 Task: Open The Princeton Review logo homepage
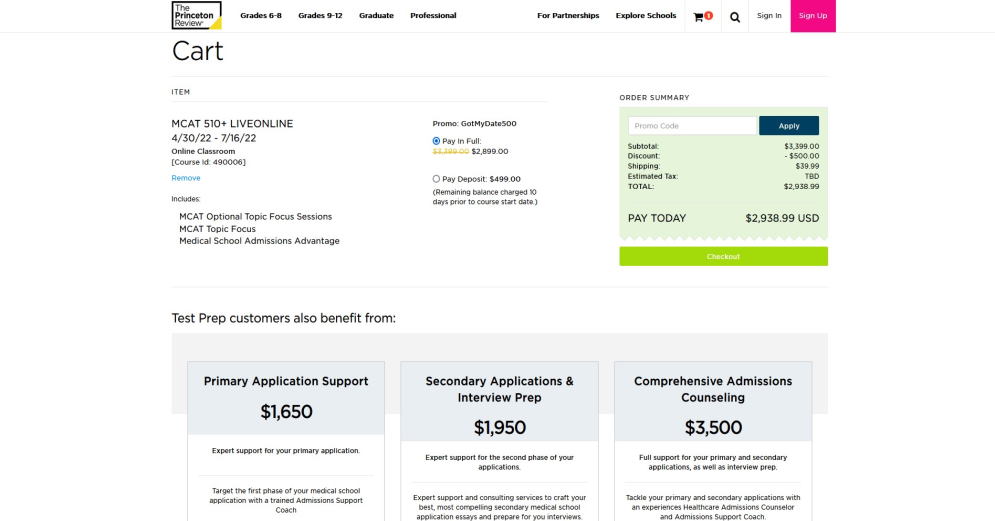click(x=196, y=15)
